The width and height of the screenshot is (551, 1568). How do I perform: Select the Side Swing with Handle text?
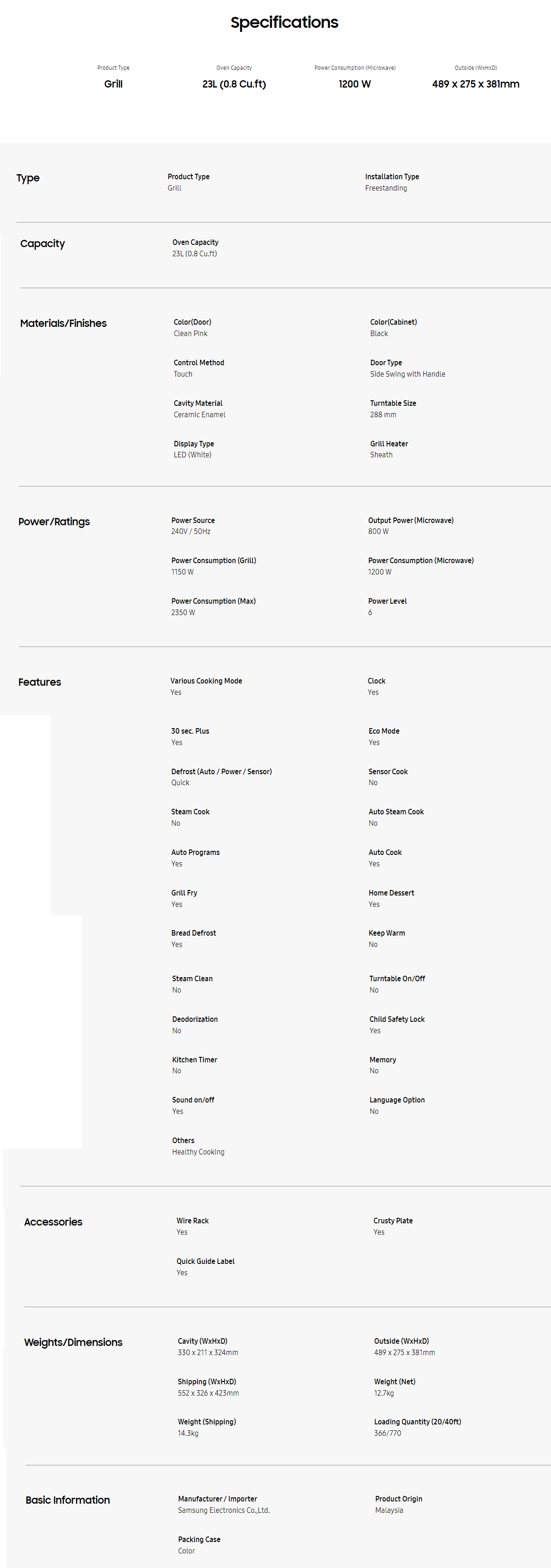(407, 374)
